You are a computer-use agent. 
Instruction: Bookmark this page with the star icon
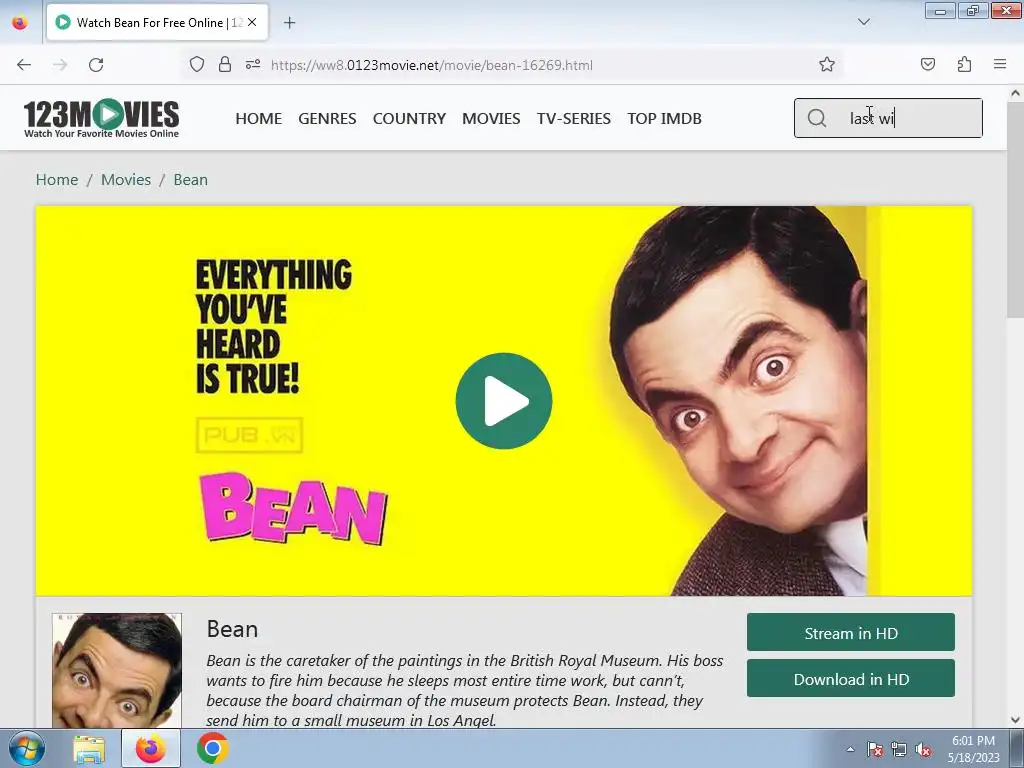tap(827, 65)
